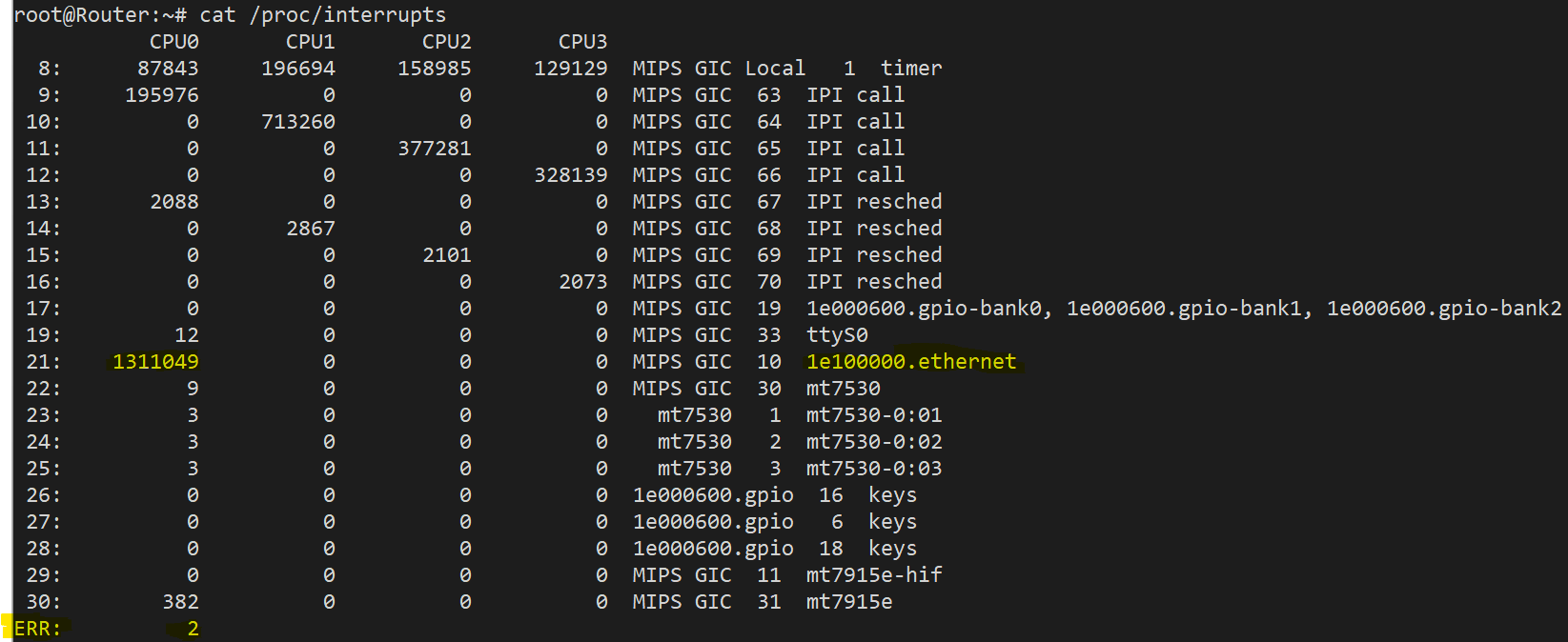Click the IRQ label '21:'
1568x642 pixels.
tap(44, 362)
